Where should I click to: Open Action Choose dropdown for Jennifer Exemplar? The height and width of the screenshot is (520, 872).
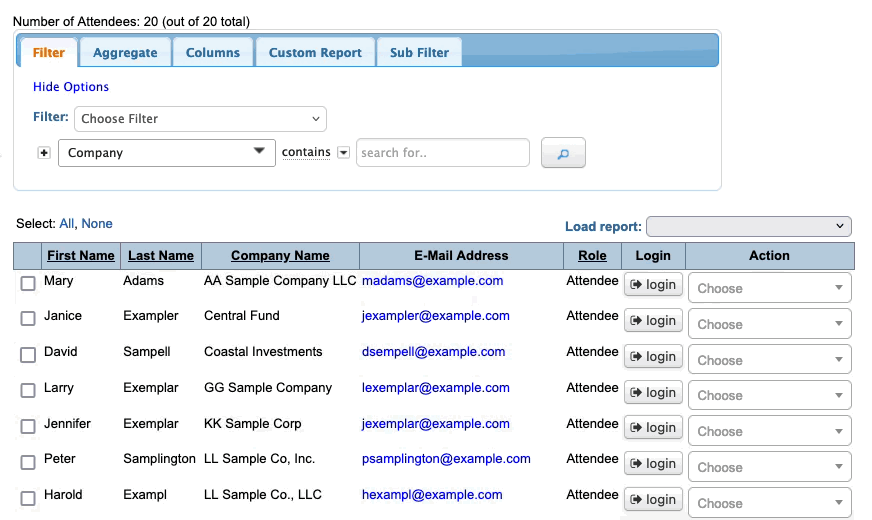770,431
